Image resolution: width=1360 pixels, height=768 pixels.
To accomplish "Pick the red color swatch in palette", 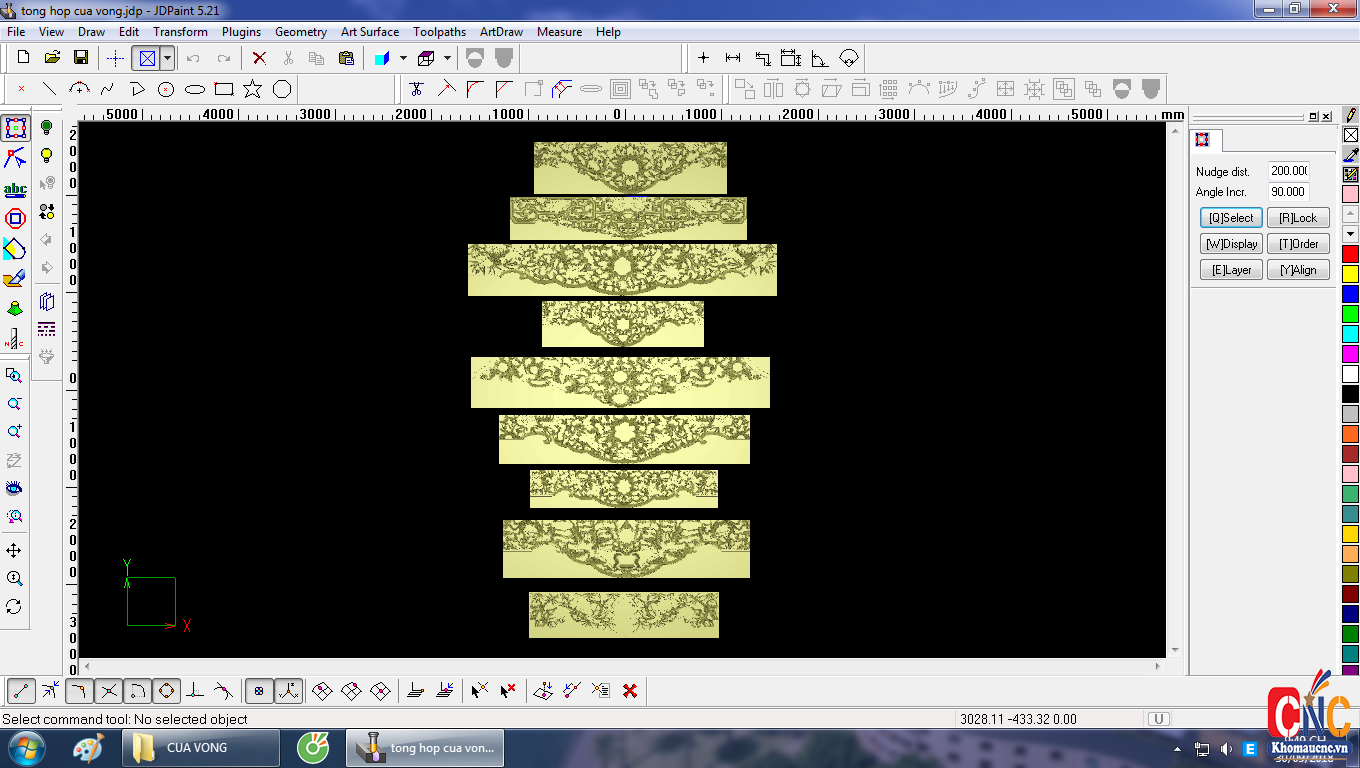I will pos(1350,254).
